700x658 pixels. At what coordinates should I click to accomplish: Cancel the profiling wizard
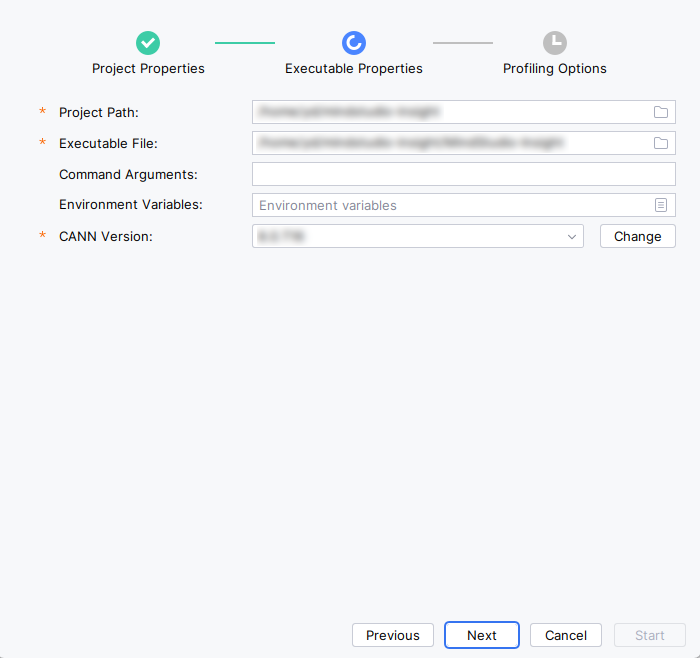566,635
